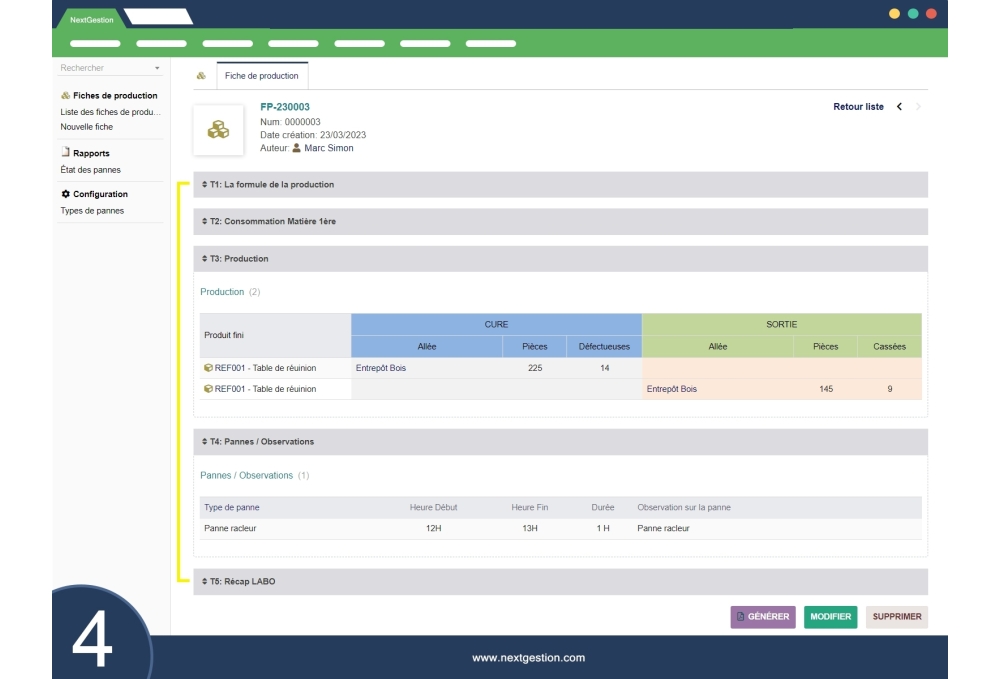1000x679 pixels.
Task: Click the Rapports section icon in sidebar
Action: click(66, 153)
